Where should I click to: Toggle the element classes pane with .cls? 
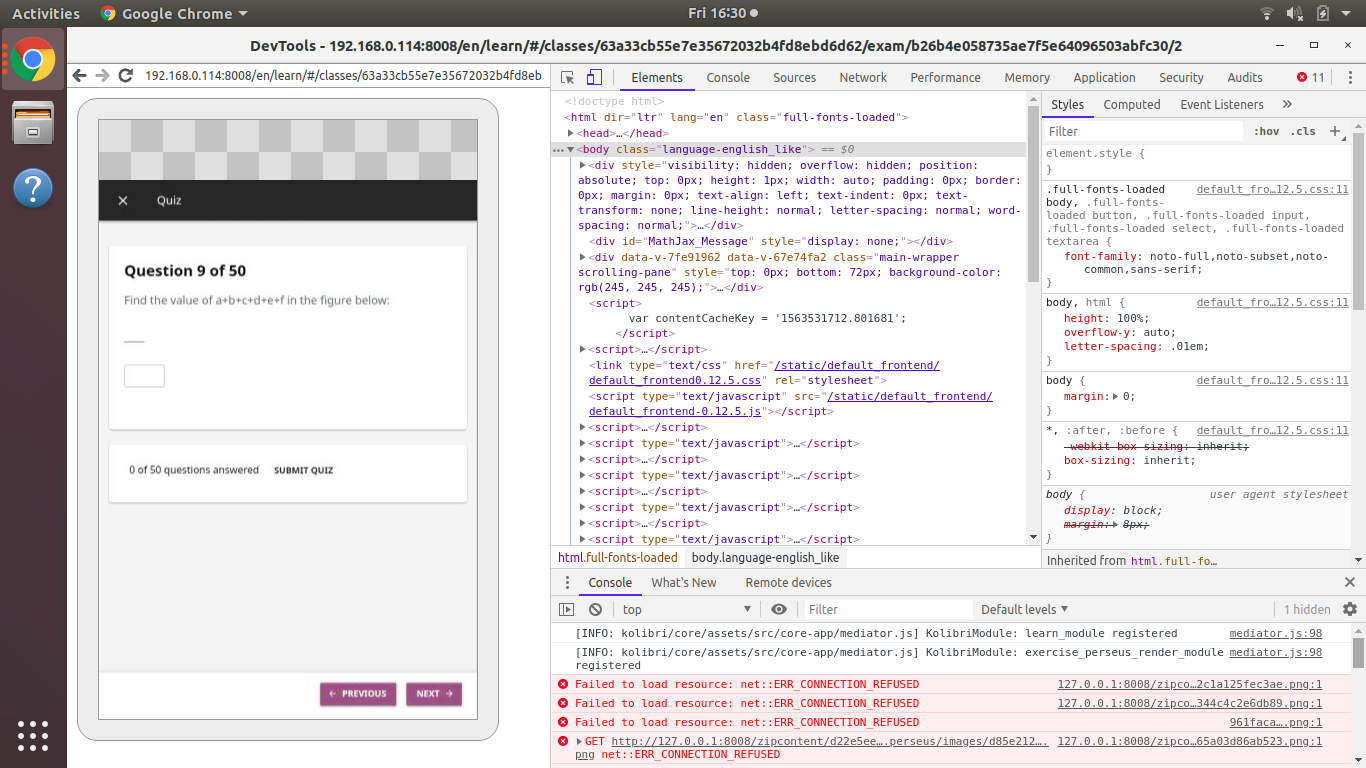1303,131
